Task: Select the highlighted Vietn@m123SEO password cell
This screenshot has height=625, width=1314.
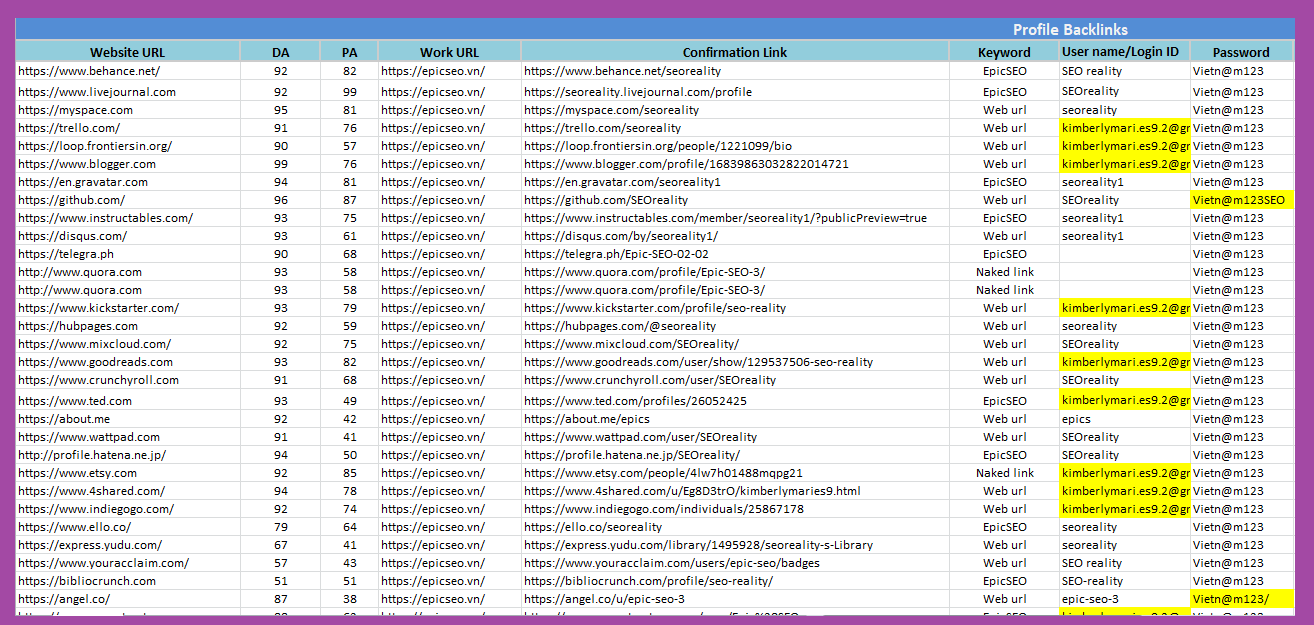Action: coord(1238,200)
